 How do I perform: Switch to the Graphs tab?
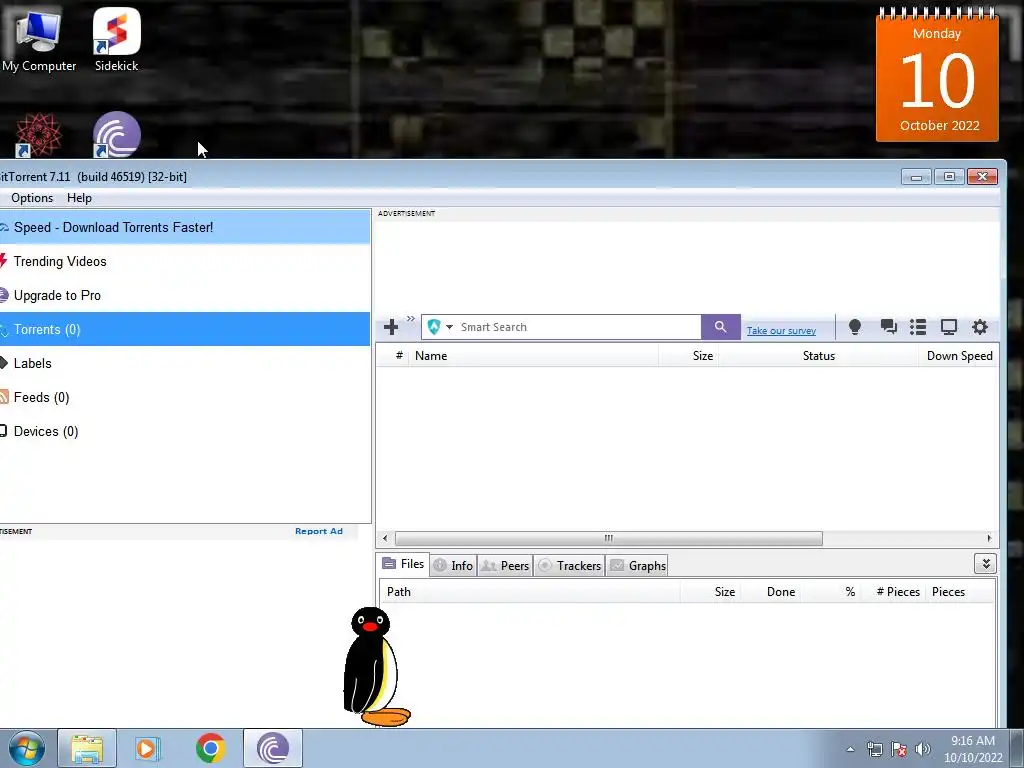[637, 566]
